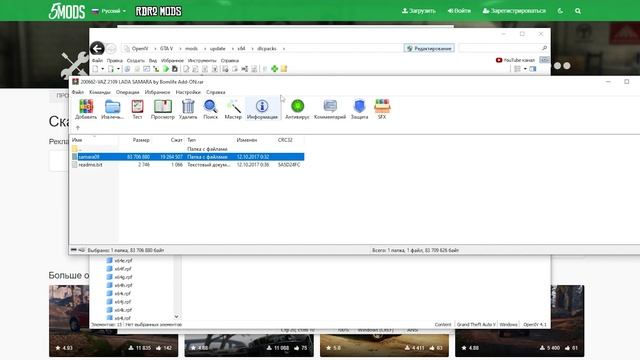Click the Извлечь (Extract) folder icon

[x=112, y=109]
